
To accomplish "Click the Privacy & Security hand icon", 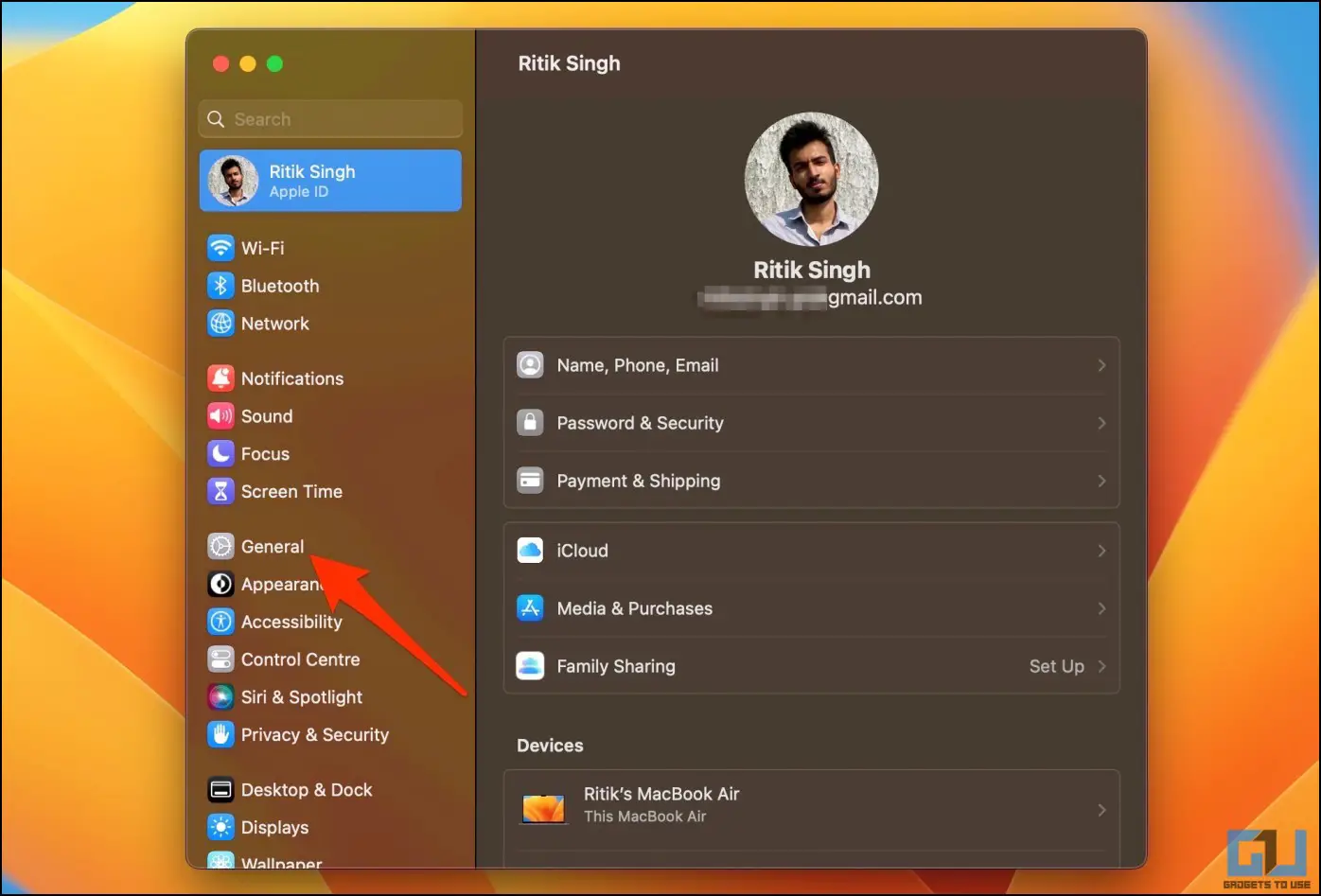I will (220, 735).
